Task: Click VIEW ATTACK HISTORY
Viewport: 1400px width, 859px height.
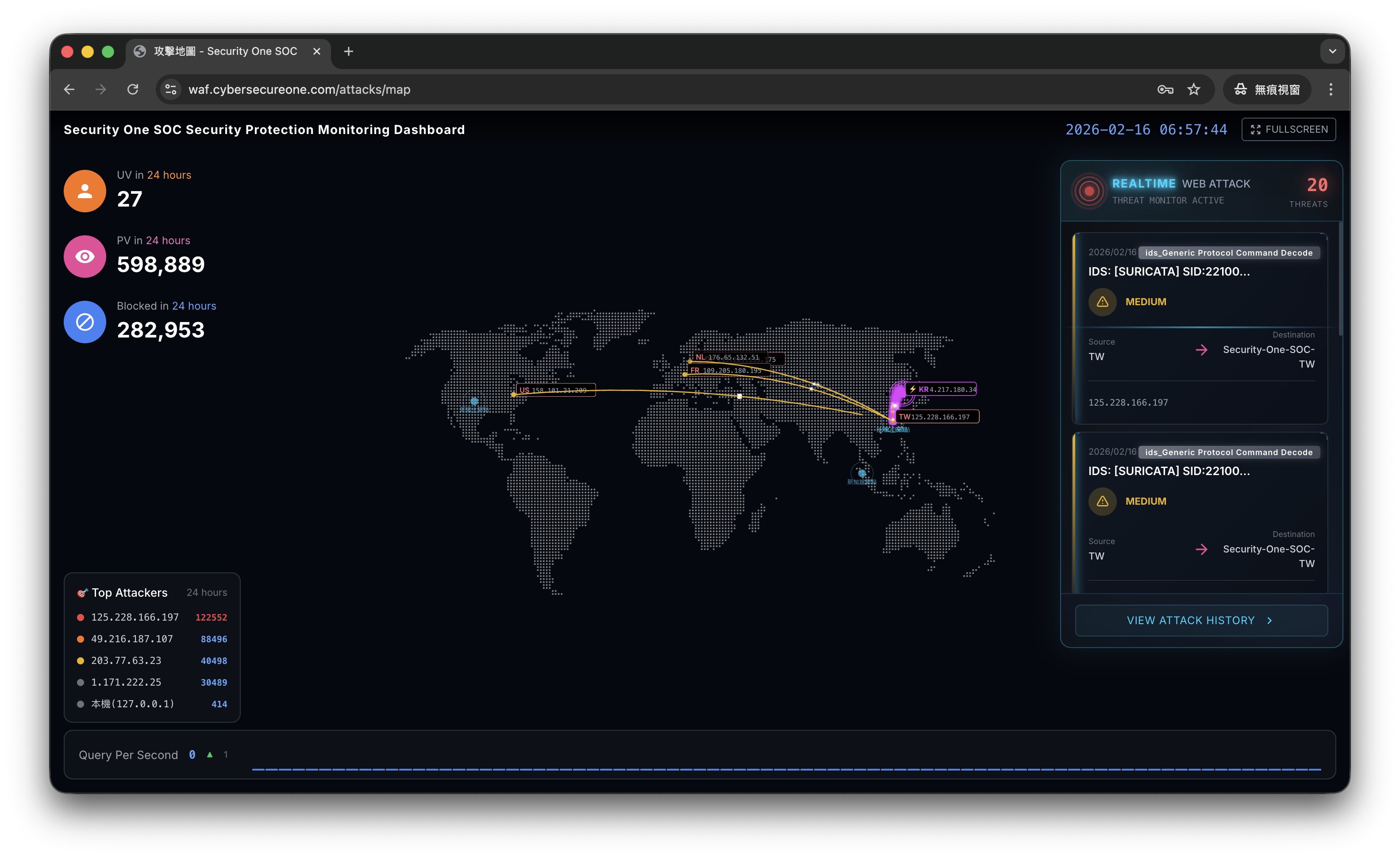Action: tap(1201, 621)
